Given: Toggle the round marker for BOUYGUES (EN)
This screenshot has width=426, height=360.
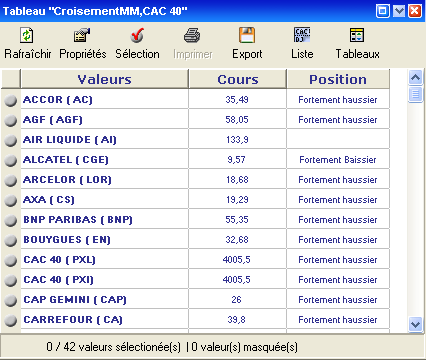Looking at the screenshot, I should tap(11, 240).
